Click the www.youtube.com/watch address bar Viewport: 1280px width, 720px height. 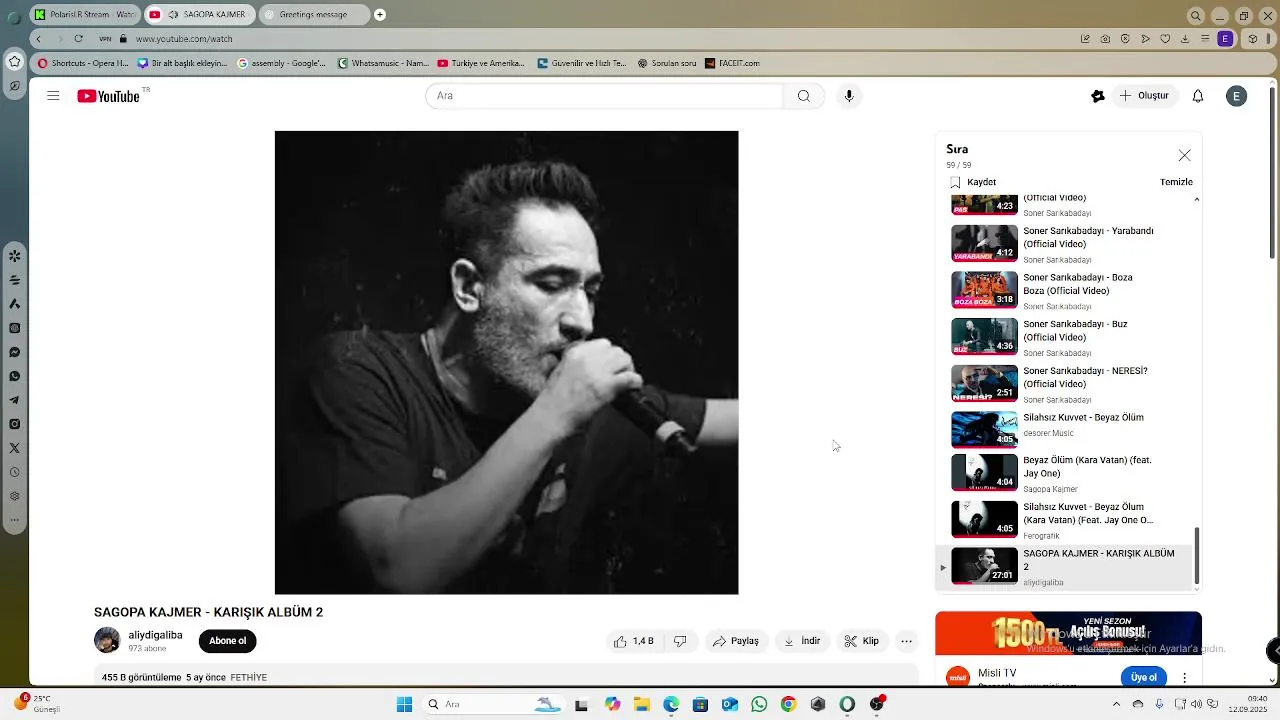(184, 39)
